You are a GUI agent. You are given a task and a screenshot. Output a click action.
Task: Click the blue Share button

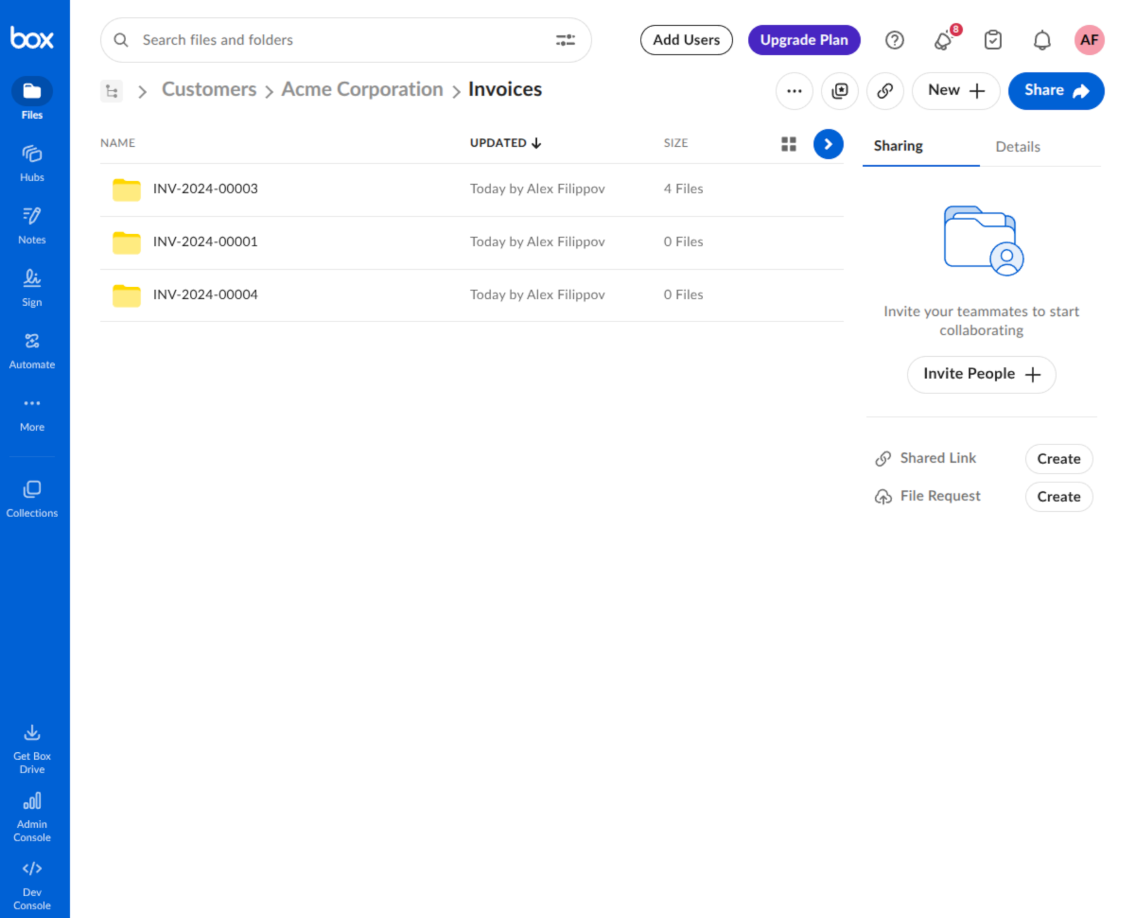point(1056,91)
